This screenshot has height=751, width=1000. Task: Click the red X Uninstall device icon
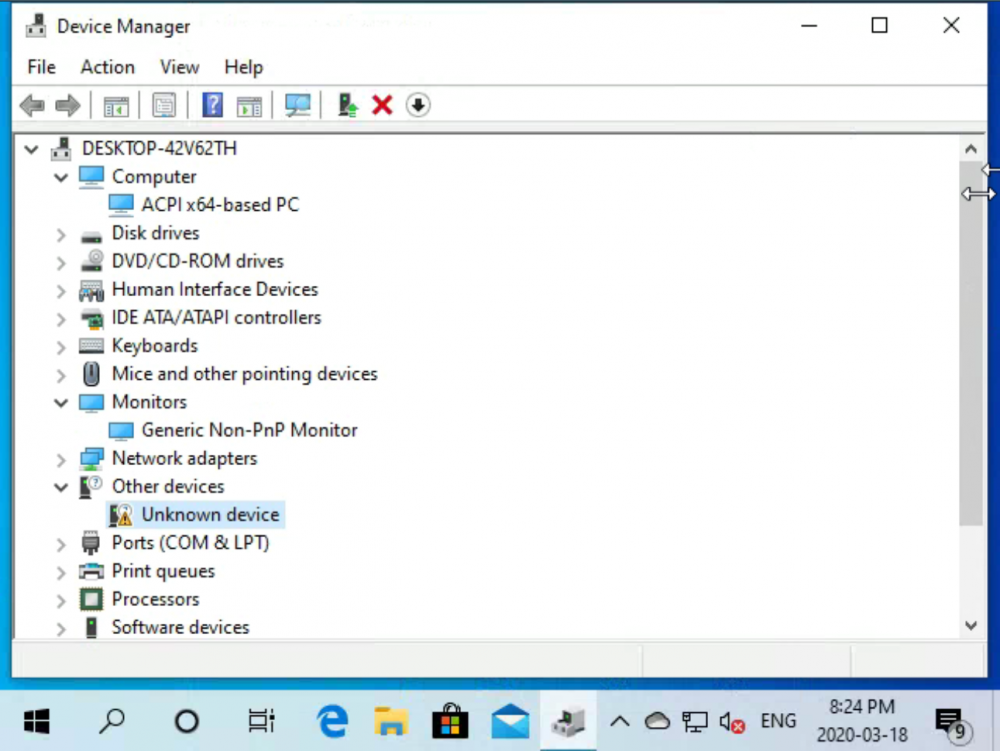click(382, 105)
